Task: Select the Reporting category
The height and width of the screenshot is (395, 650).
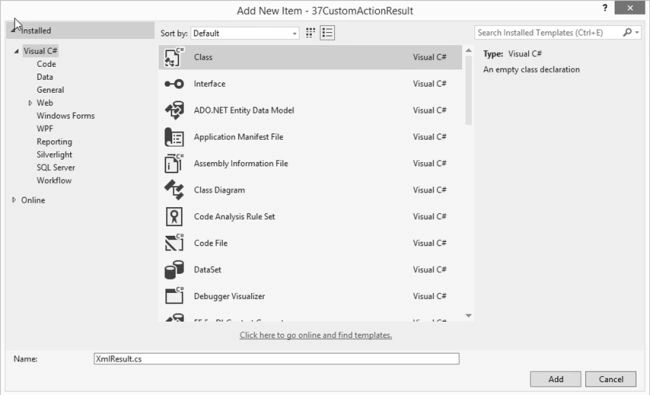Action: [54, 141]
